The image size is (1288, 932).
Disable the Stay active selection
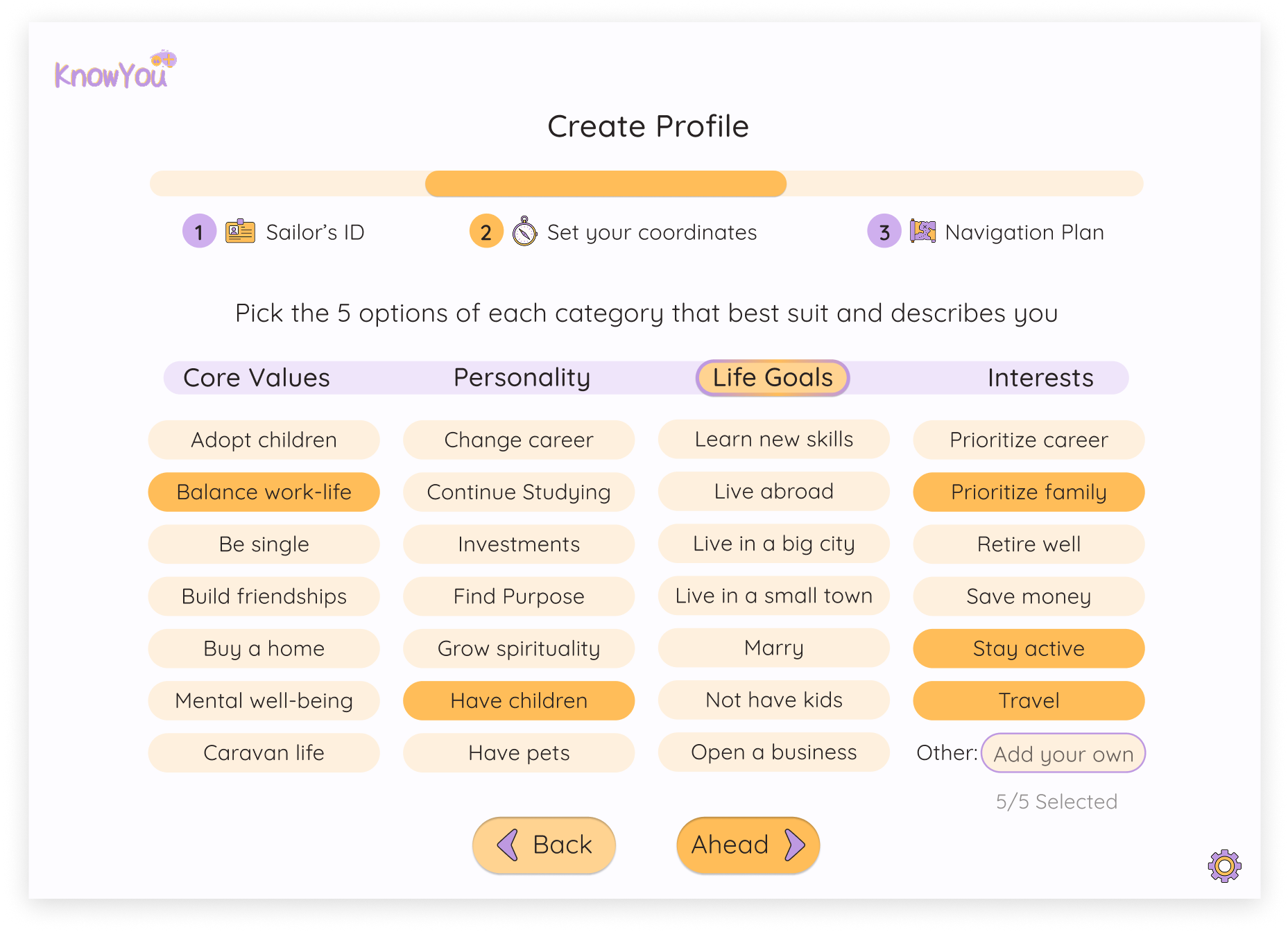point(1028,648)
